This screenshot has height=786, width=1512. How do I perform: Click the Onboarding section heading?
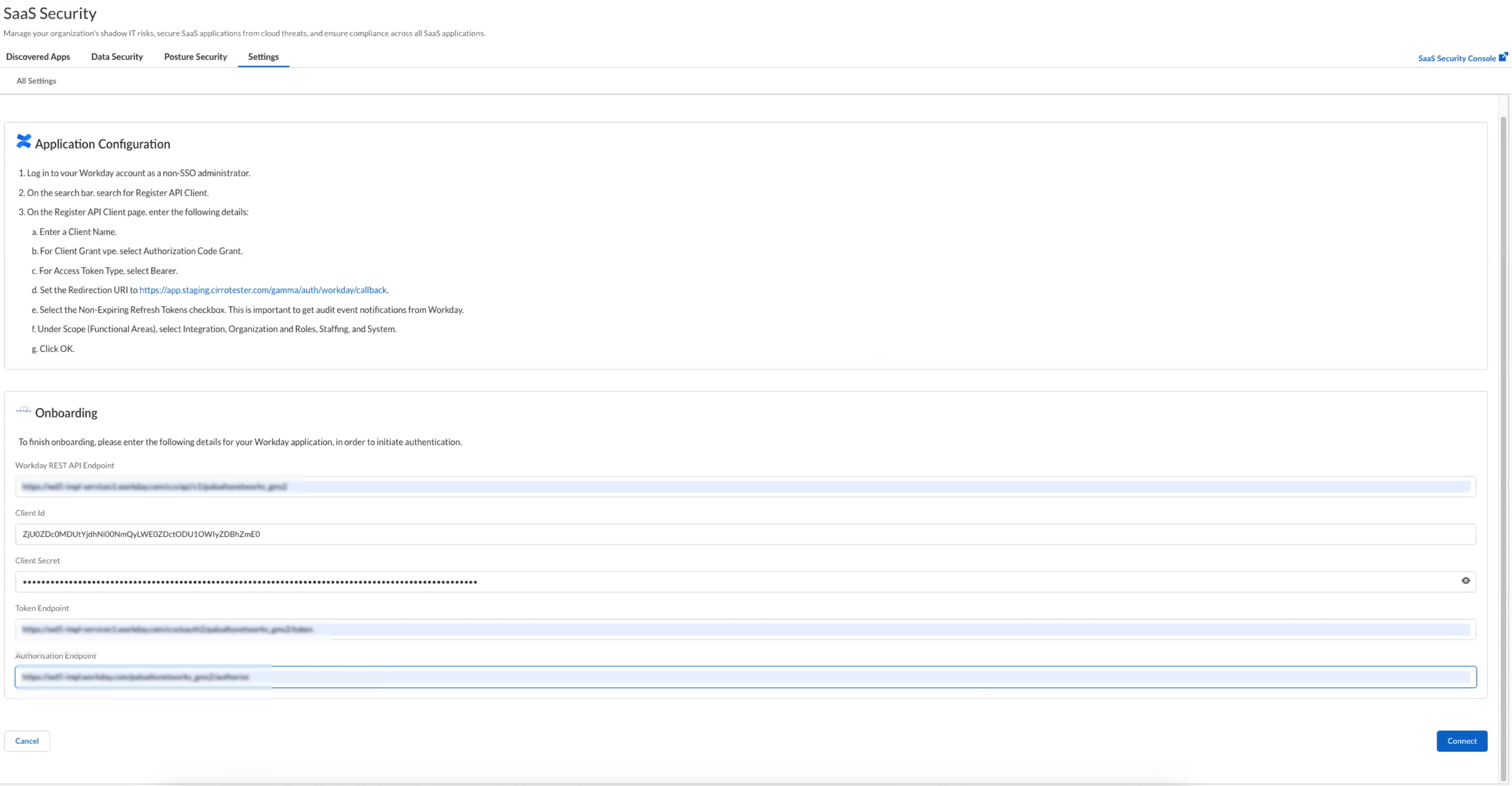point(66,413)
